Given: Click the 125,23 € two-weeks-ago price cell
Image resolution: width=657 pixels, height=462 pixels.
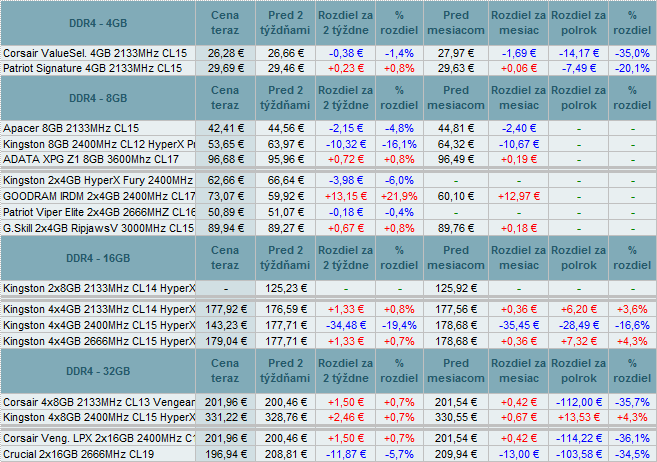Looking at the screenshot, I should point(285,288).
